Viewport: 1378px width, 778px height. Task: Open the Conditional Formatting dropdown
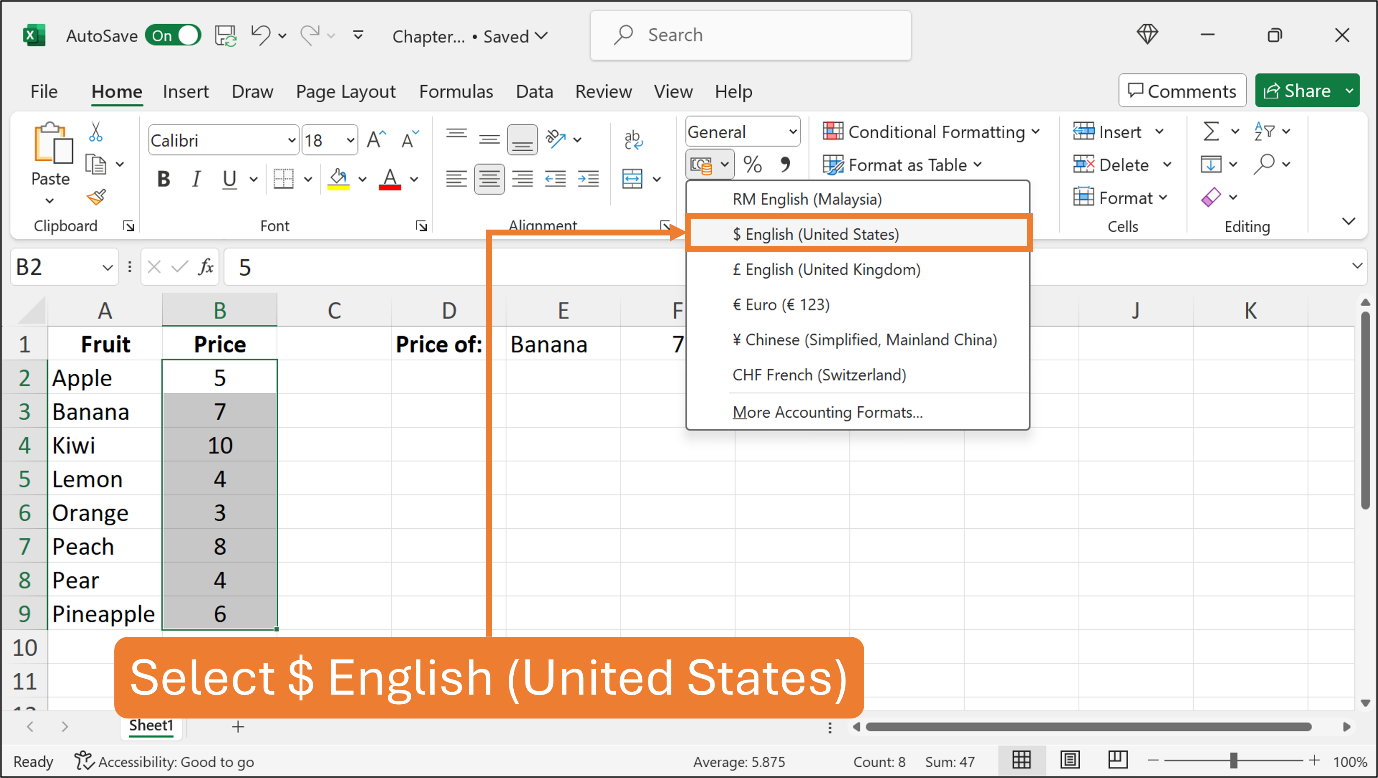931,132
